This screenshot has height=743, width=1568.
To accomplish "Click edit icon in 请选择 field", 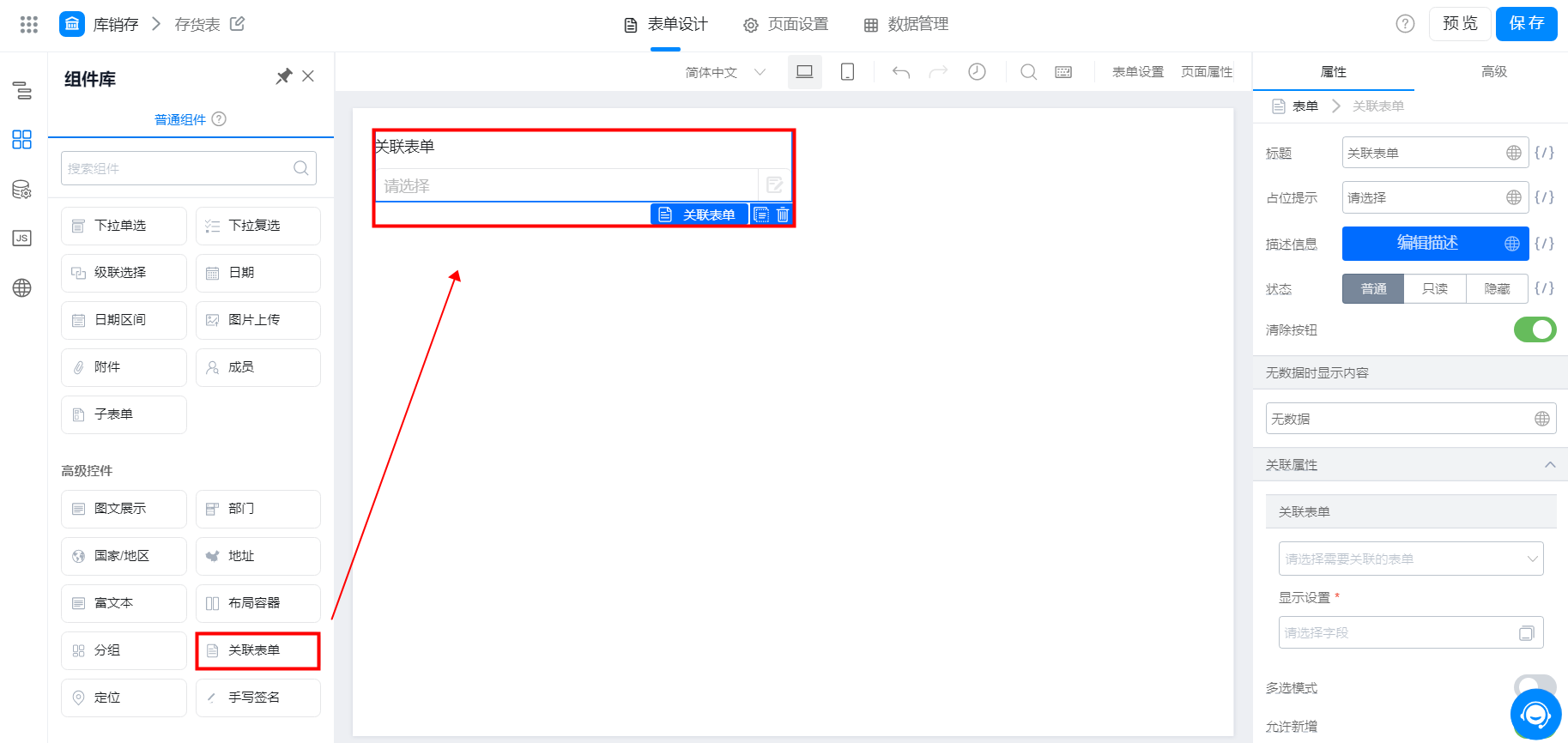I will (x=774, y=184).
